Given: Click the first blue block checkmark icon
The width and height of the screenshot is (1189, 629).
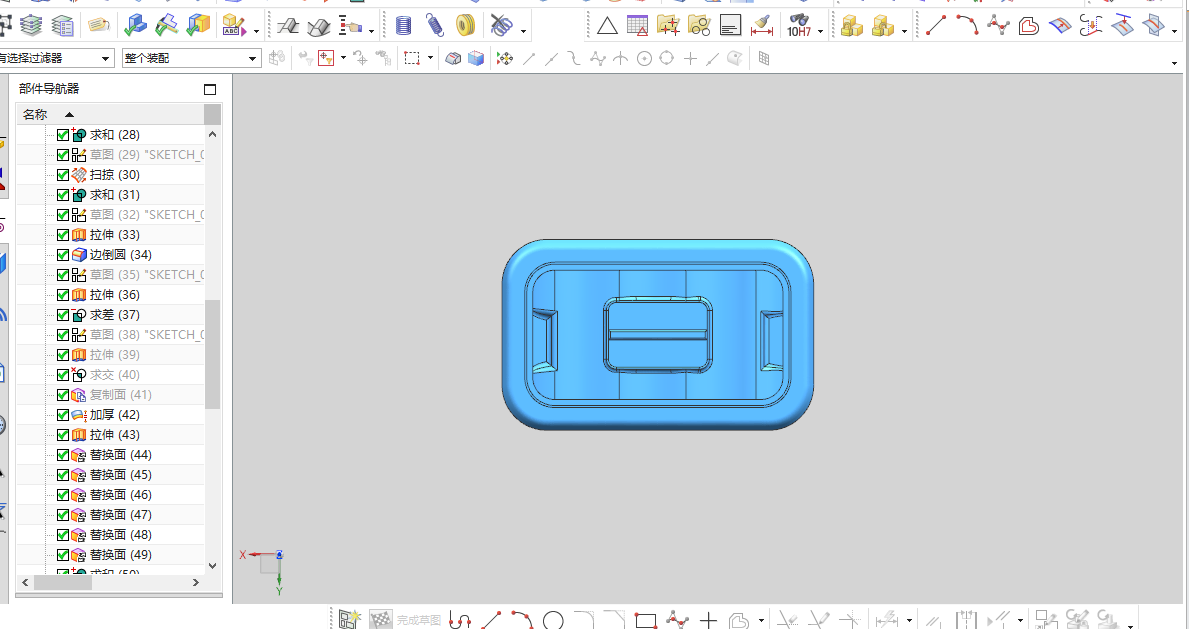Looking at the screenshot, I should (135, 26).
